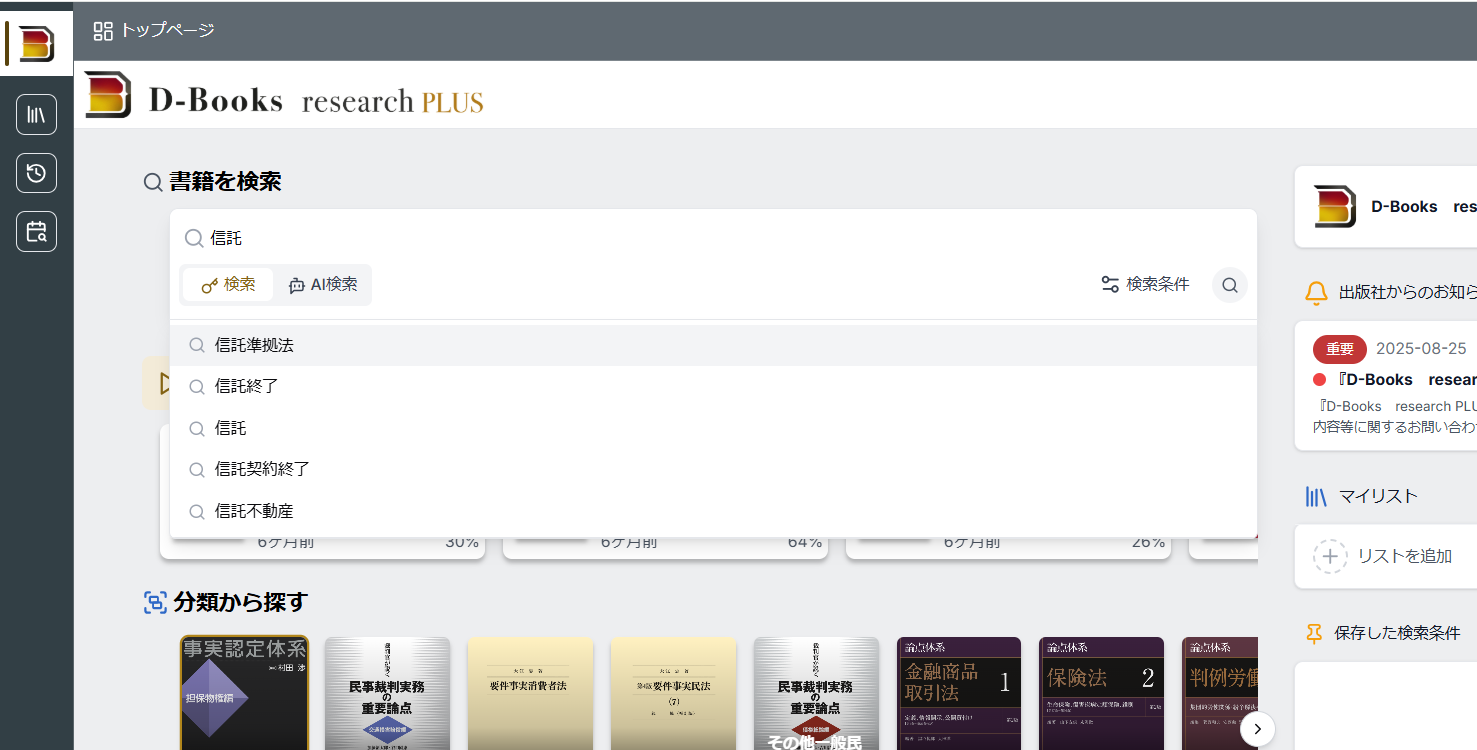1477x750 pixels.
Task: Click the D-Books logo in right card
Action: click(1334, 207)
